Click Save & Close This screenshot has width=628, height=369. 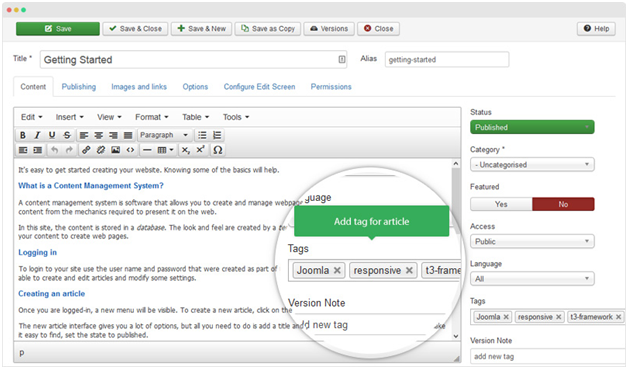pyautogui.click(x=135, y=28)
